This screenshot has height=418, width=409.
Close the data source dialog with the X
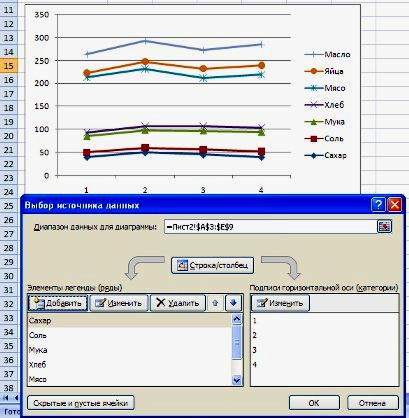(x=394, y=204)
